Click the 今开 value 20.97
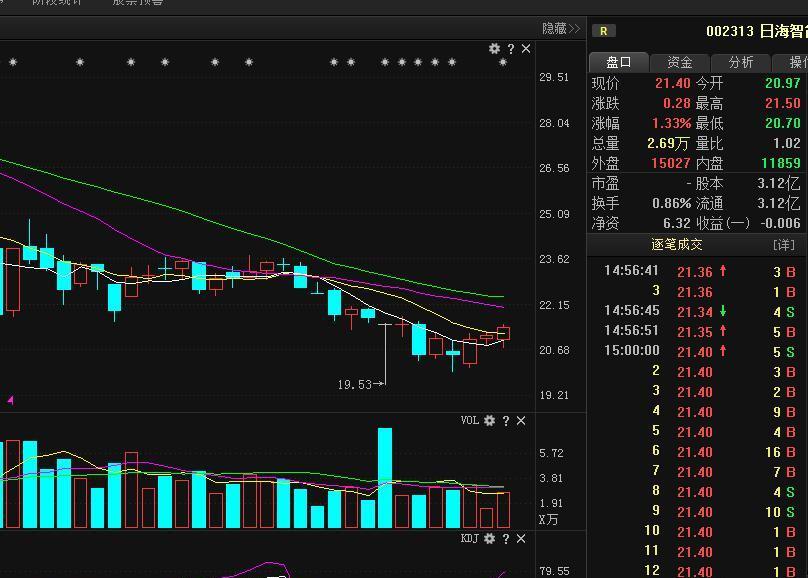The height and width of the screenshot is (578, 808). pyautogui.click(x=783, y=83)
